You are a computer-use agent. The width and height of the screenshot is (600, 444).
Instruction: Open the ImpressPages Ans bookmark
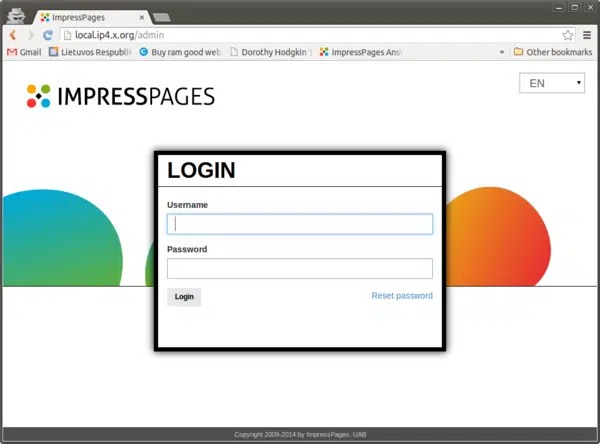coord(361,52)
